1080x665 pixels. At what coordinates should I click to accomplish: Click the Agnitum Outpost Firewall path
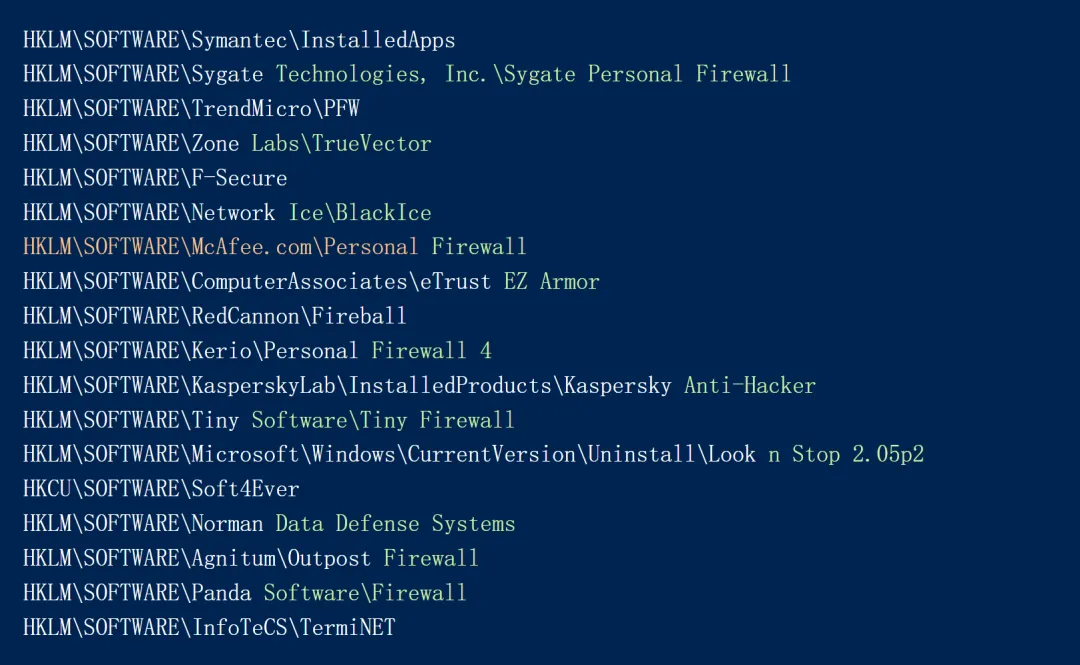251,558
